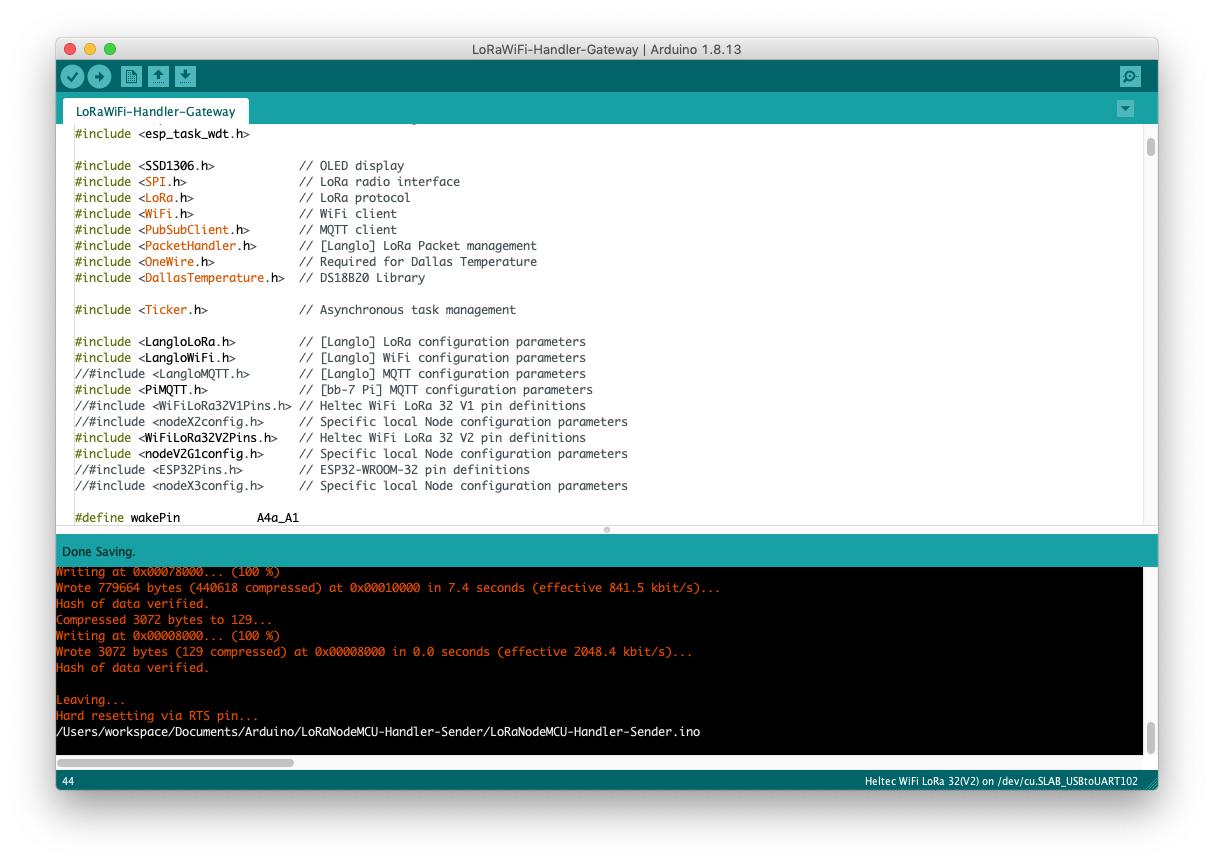This screenshot has height=864, width=1214.
Task: Click the #include <SPI.h> line
Action: pos(267,182)
